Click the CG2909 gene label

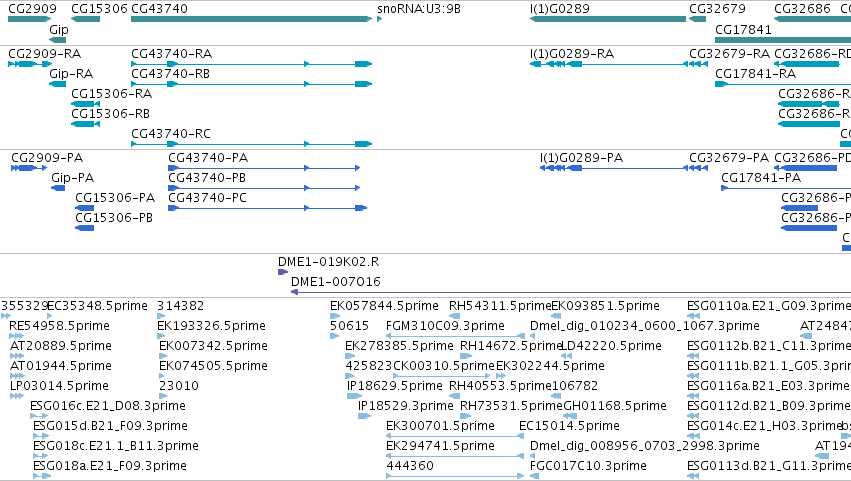[x=32, y=9]
